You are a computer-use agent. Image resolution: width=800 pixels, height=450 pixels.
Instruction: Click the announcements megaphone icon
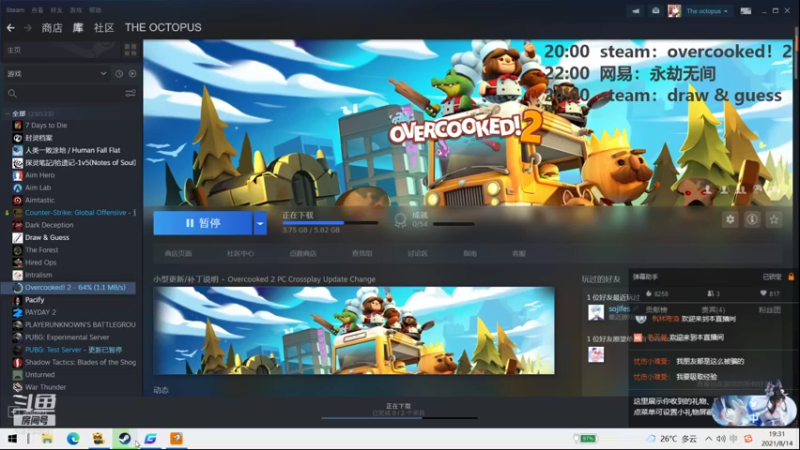pos(635,11)
